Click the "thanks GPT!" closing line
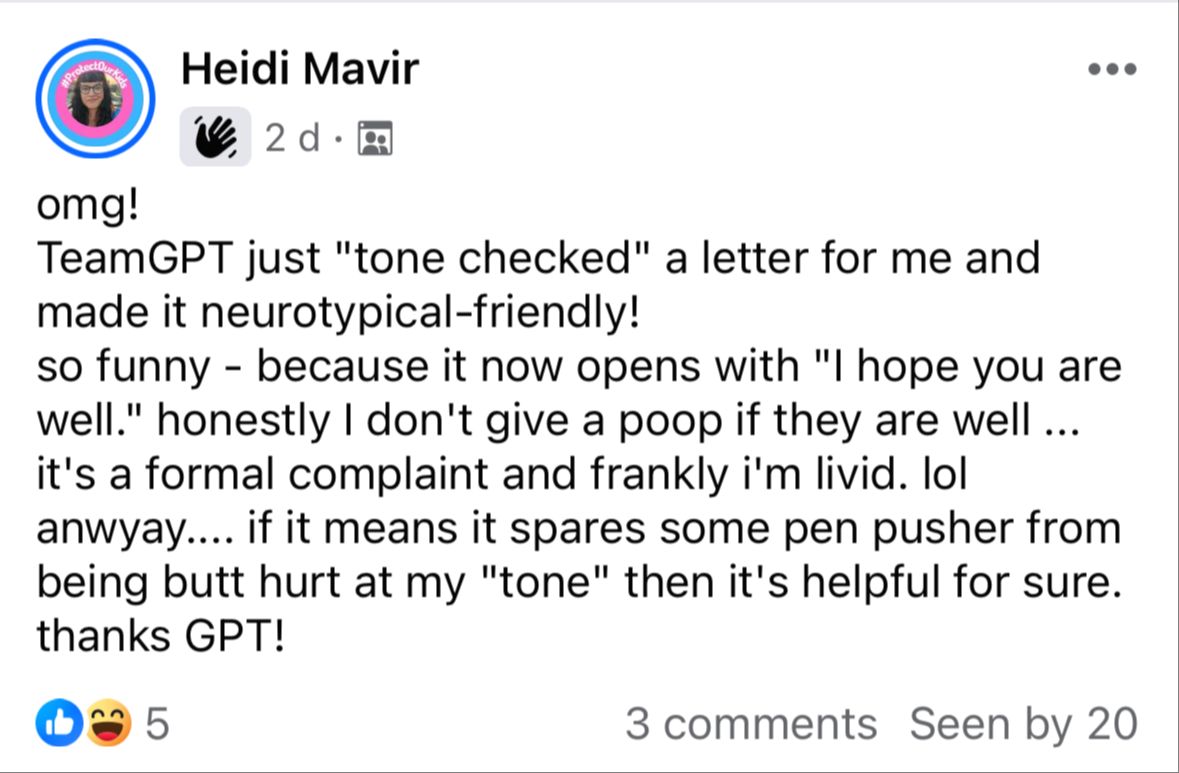Viewport: 1179px width, 773px height. (x=161, y=637)
